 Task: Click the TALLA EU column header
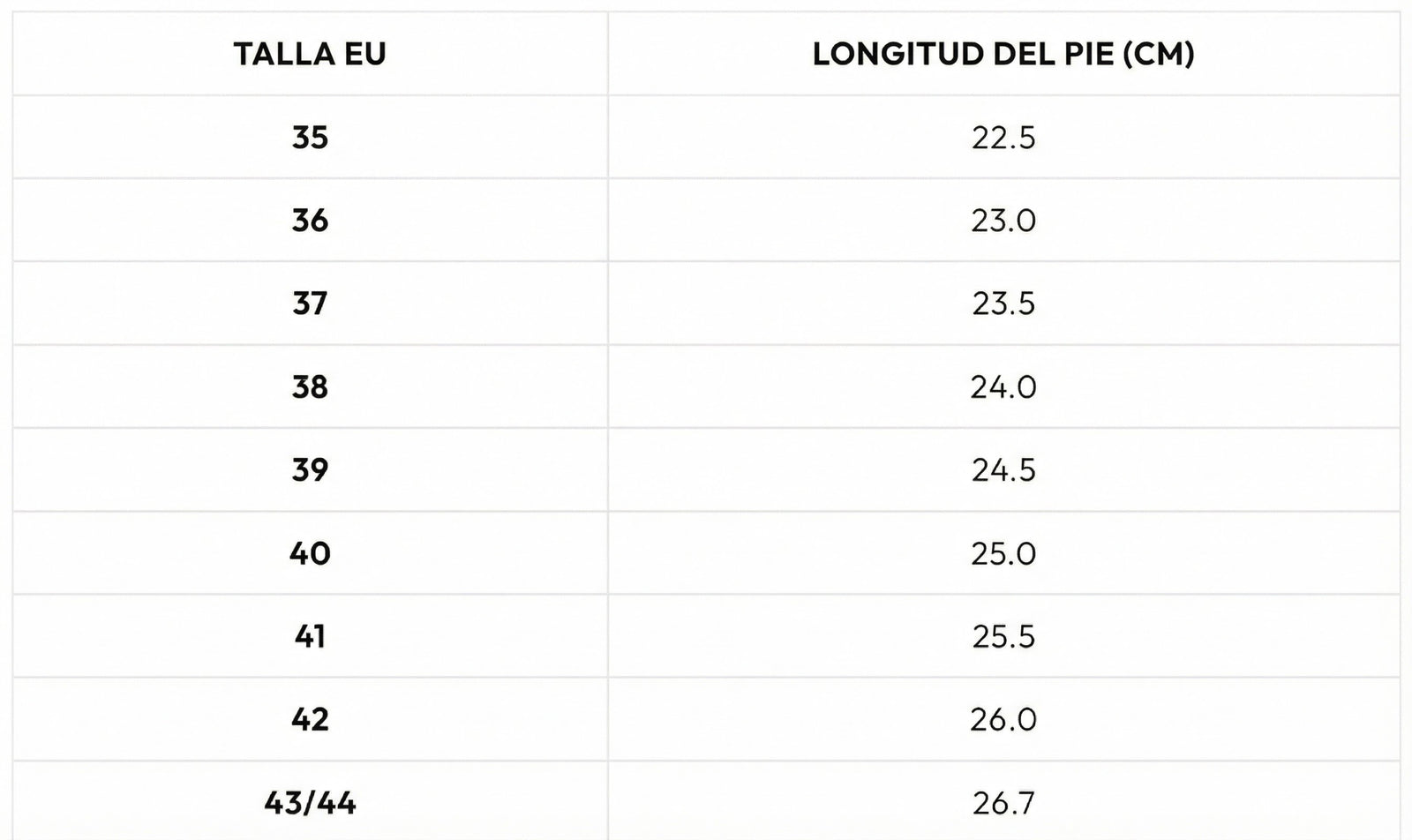[x=310, y=54]
